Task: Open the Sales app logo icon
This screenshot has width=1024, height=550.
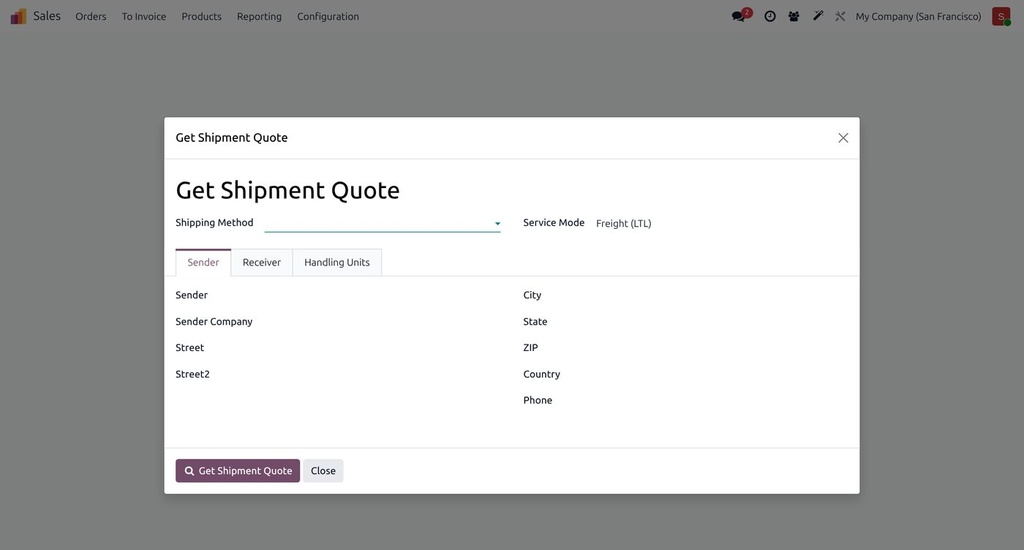Action: (18, 16)
